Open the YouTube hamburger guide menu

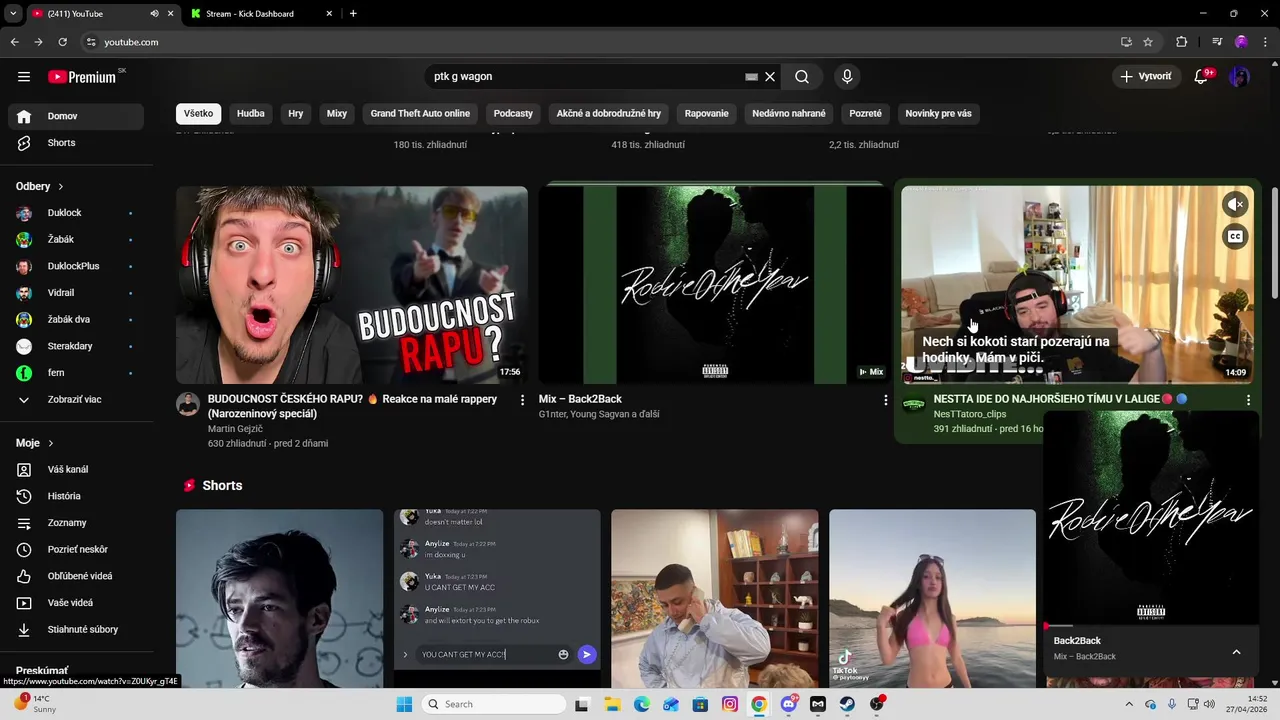tap(24, 76)
